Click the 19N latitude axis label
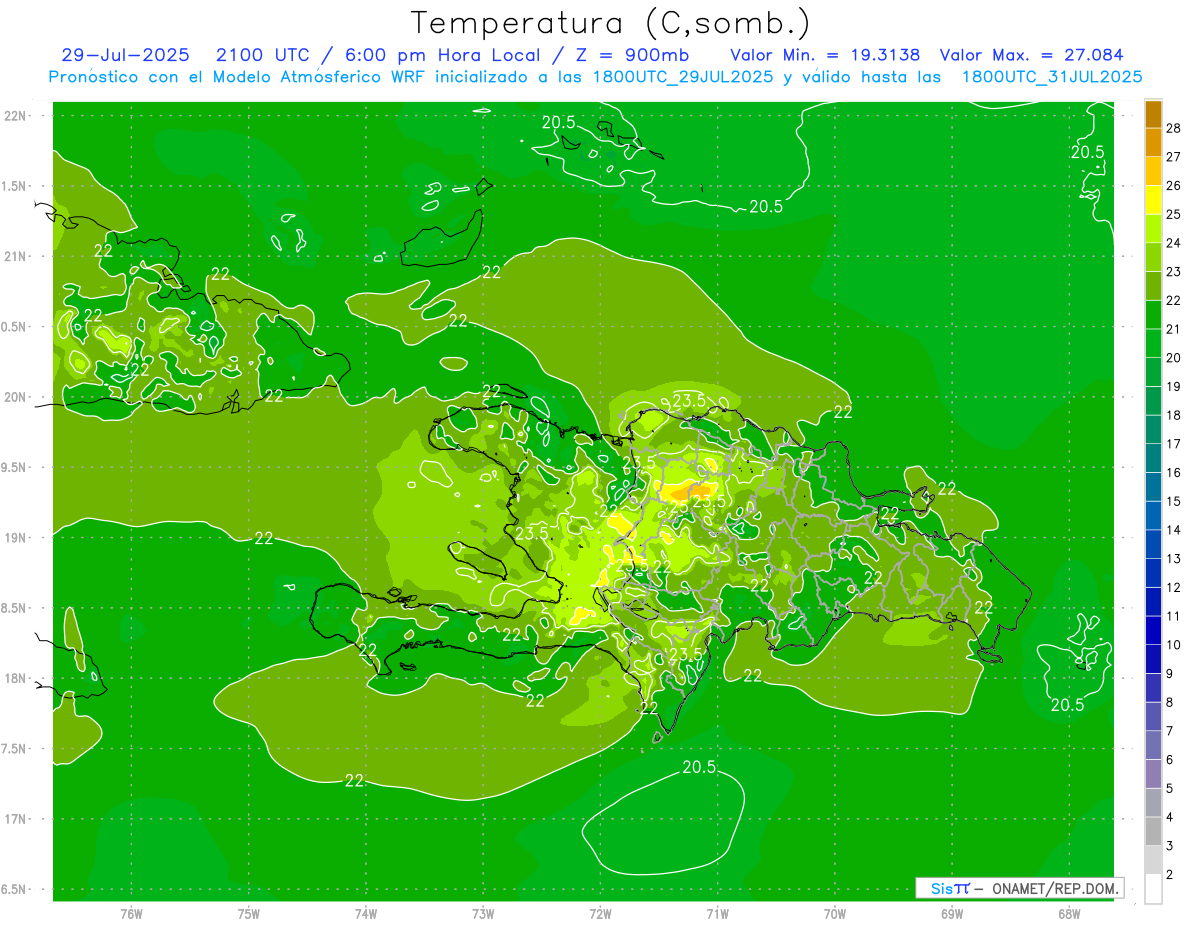Viewport: 1200px width, 927px height. click(17, 537)
